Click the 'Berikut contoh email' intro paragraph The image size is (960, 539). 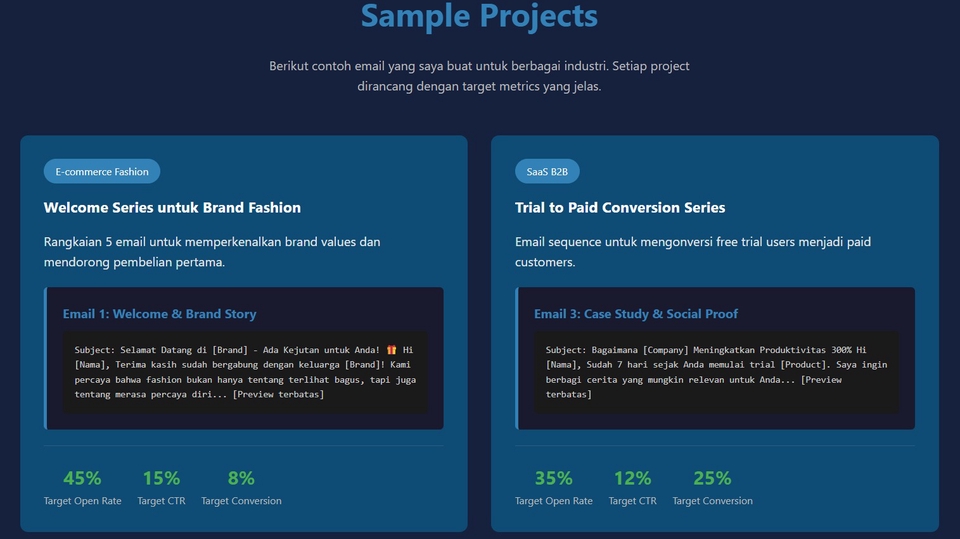pyautogui.click(x=479, y=76)
